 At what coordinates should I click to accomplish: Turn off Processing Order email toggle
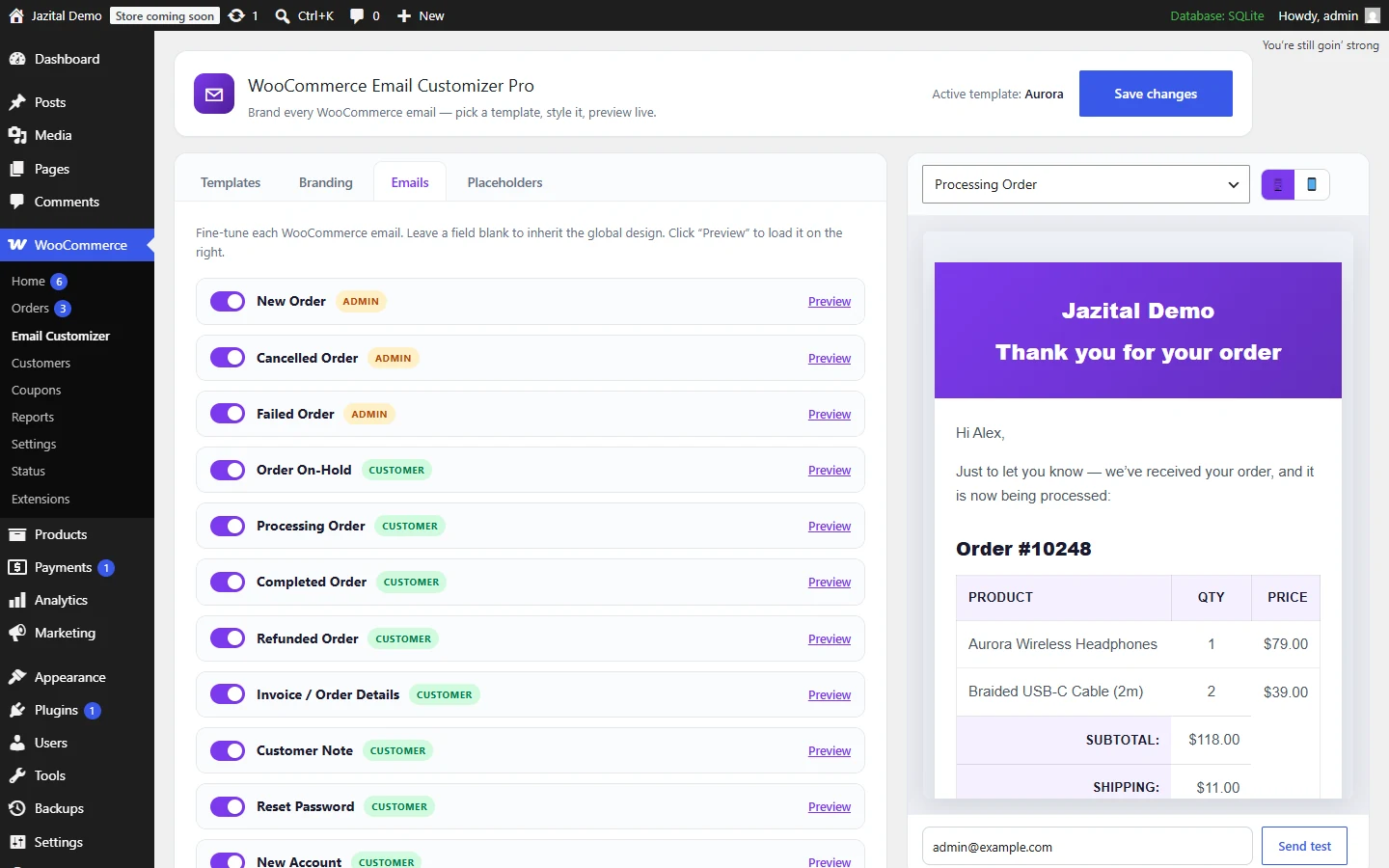point(228,526)
